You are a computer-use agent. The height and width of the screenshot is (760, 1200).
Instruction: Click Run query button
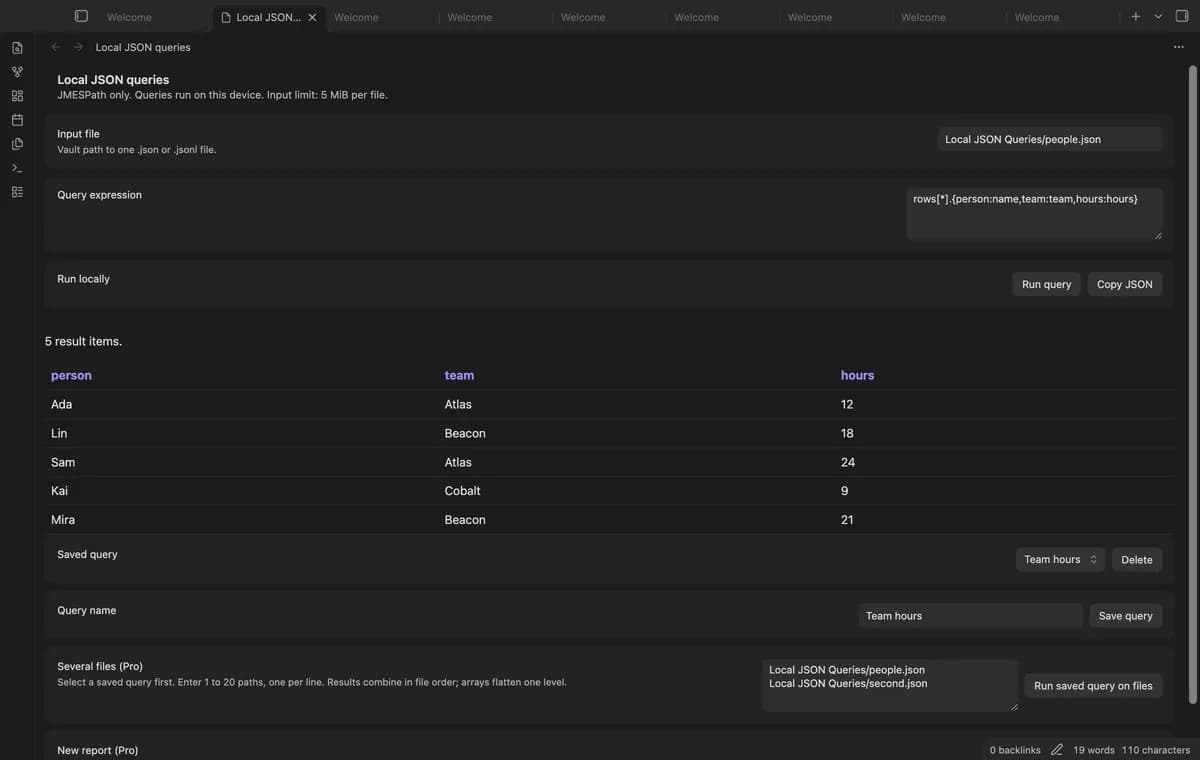1046,284
